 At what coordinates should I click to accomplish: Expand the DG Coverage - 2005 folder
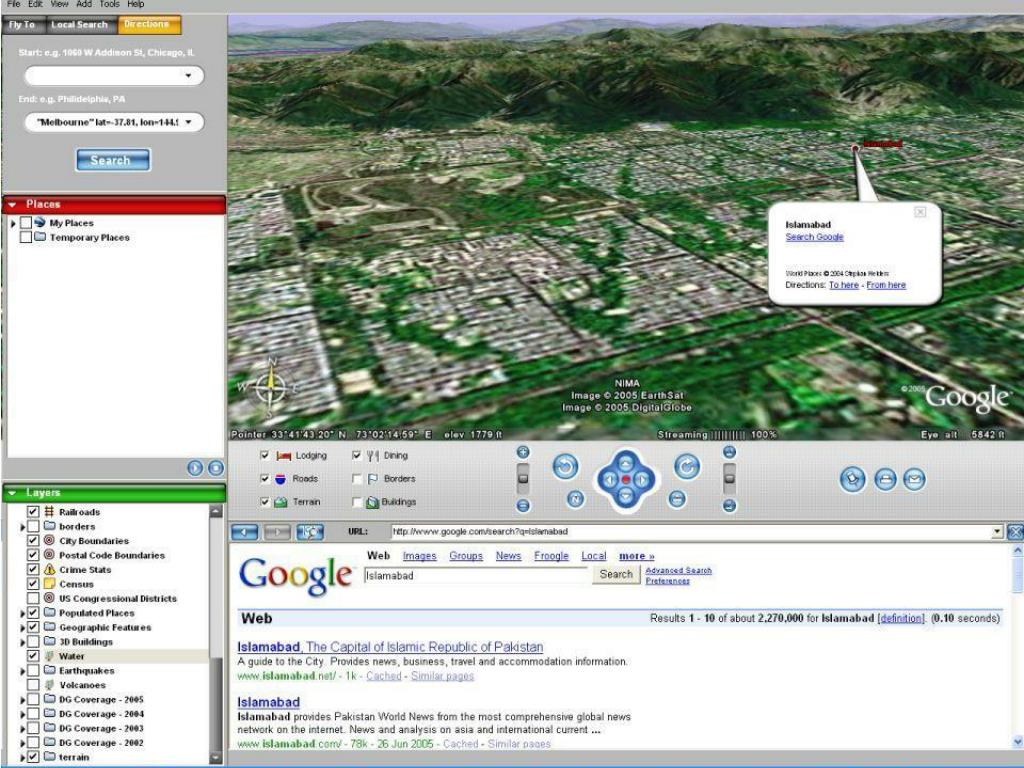coord(23,699)
